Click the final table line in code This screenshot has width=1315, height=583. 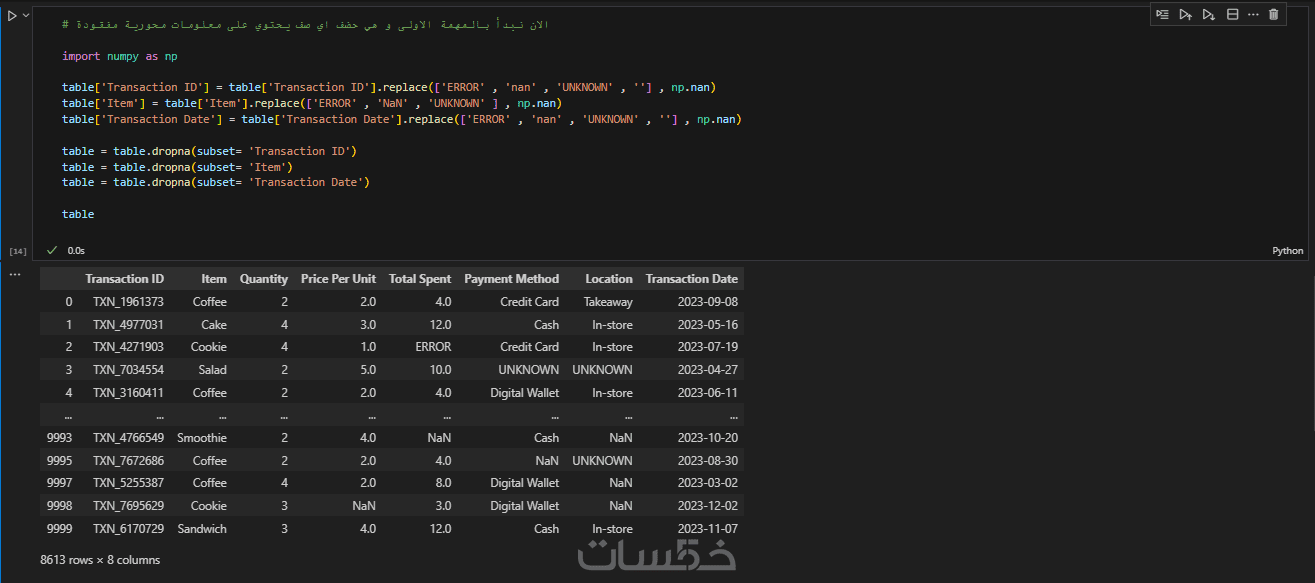[x=78, y=214]
